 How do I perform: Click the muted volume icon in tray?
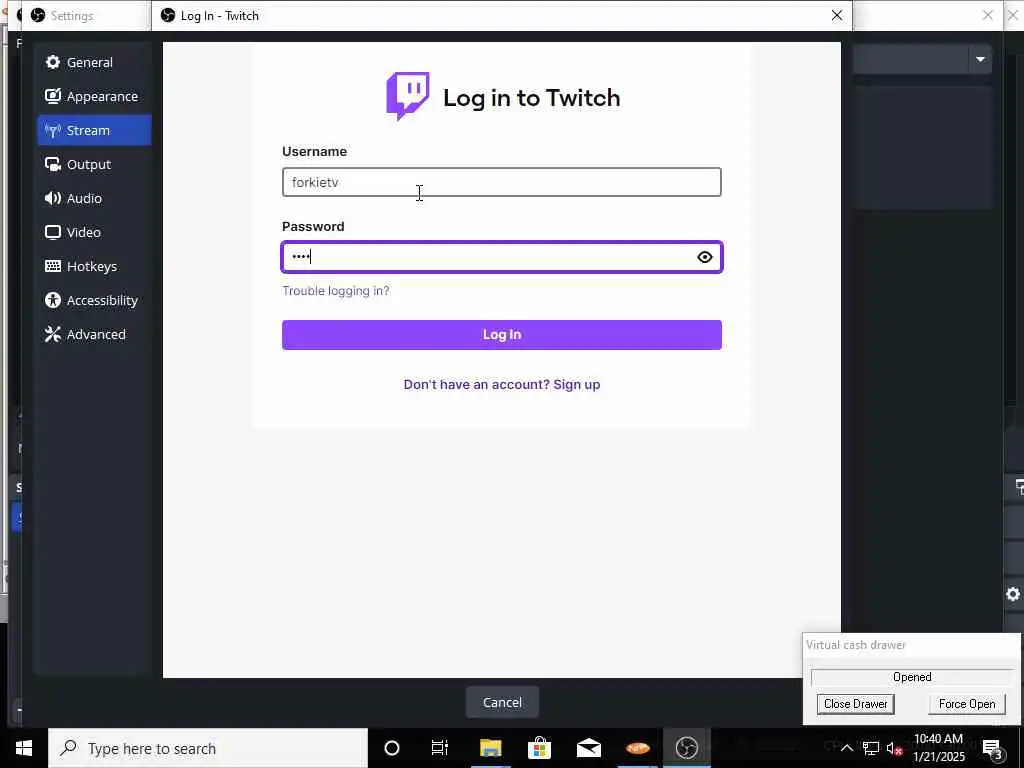click(894, 748)
